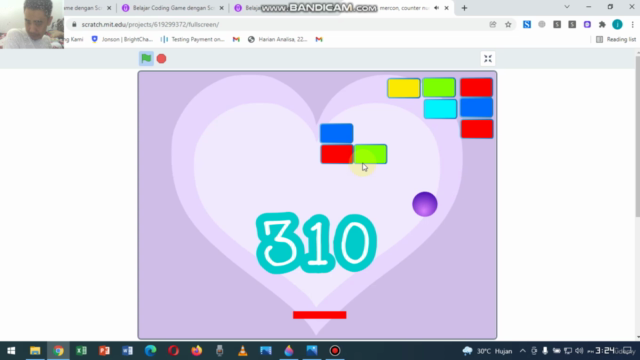The image size is (640, 360).
Task: Launch Excel from taskbar
Action: click(81, 351)
